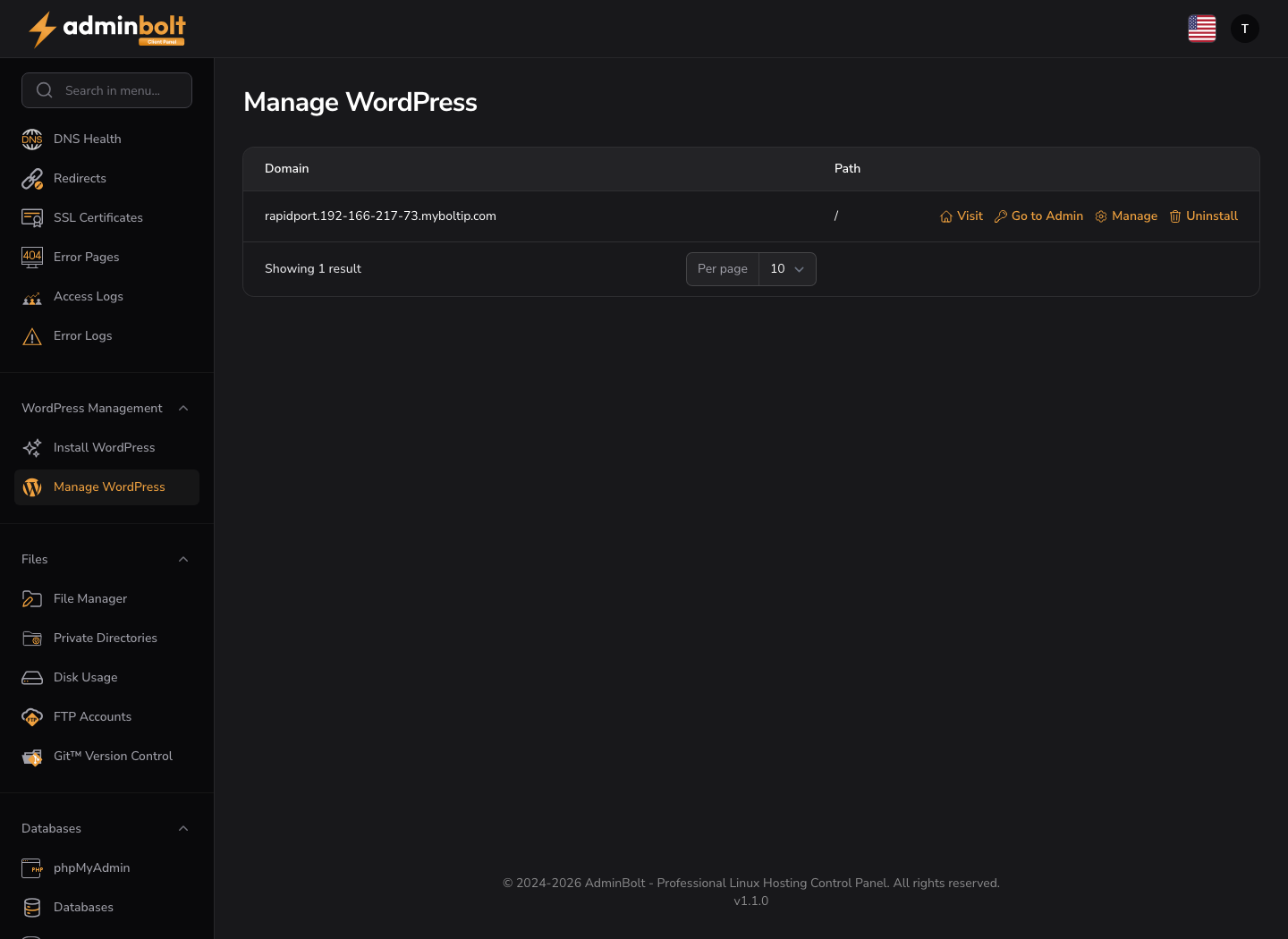This screenshot has height=939, width=1288.
Task: Open Databases menu item
Action: 106,907
